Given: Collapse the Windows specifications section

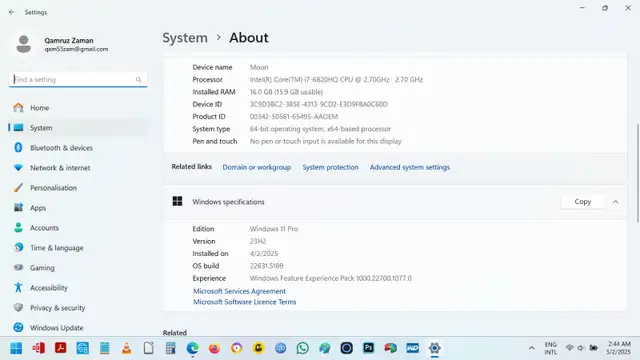Looking at the screenshot, I should pyautogui.click(x=615, y=202).
